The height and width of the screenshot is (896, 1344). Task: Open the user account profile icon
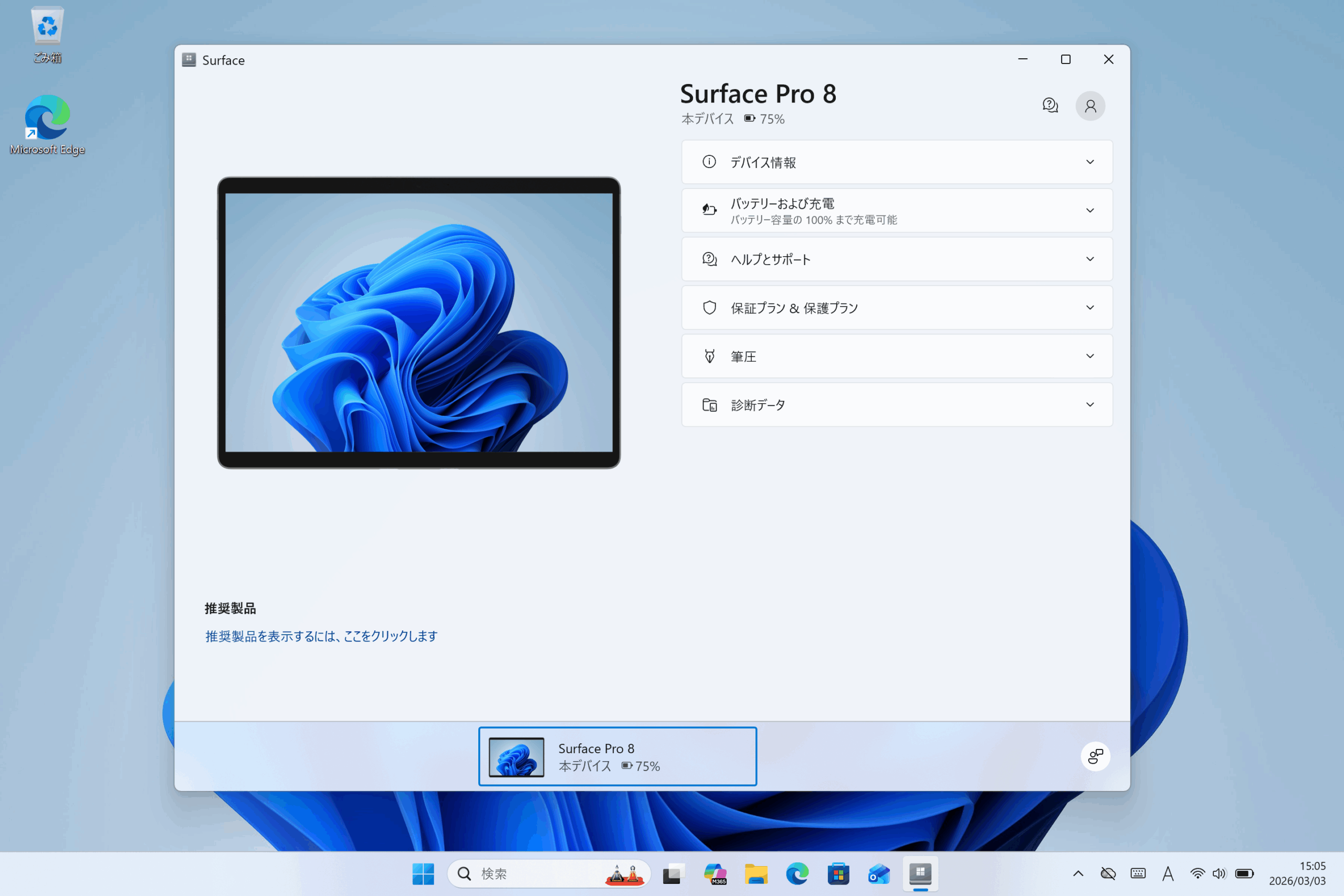tap(1090, 106)
